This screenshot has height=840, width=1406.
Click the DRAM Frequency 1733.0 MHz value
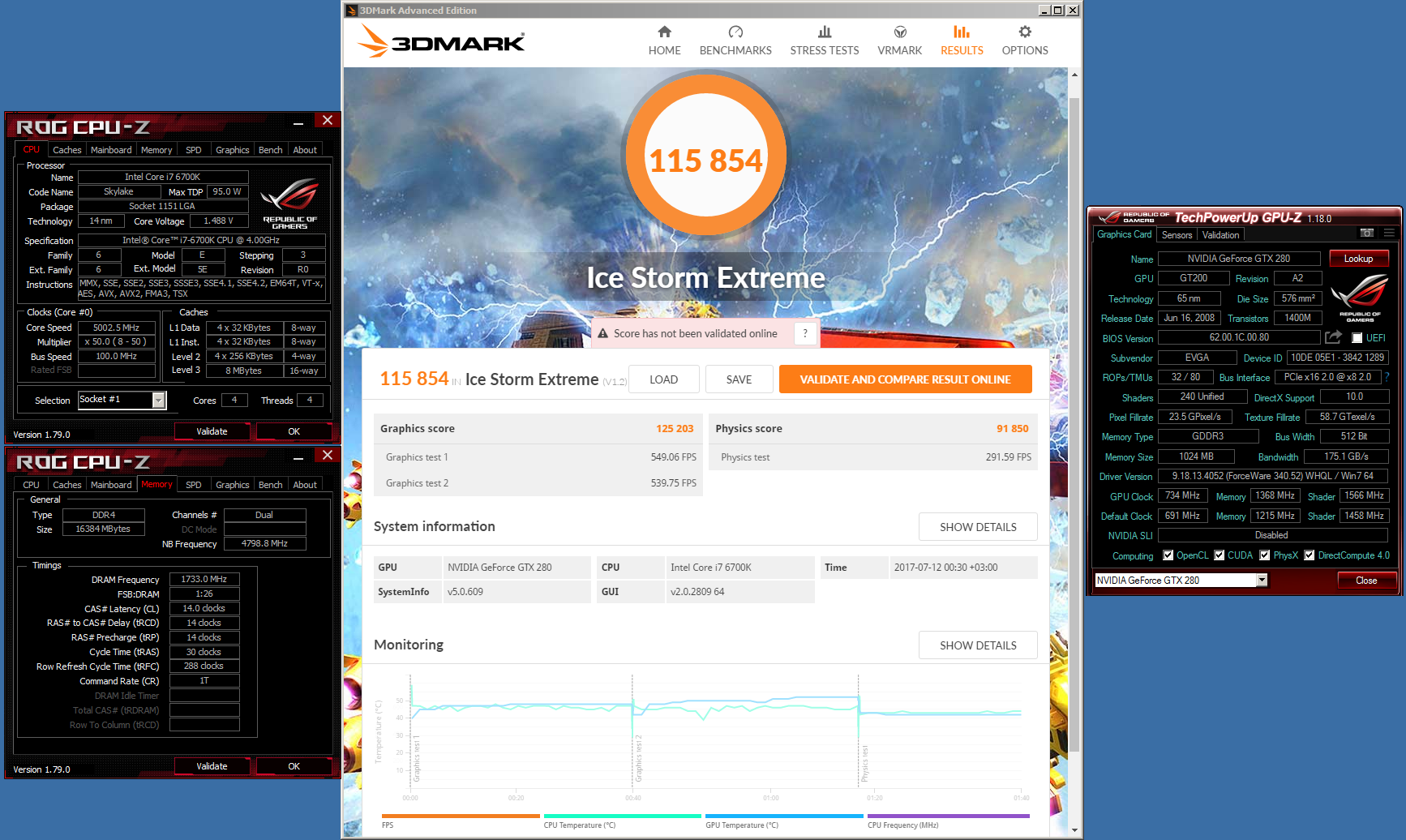[x=204, y=580]
